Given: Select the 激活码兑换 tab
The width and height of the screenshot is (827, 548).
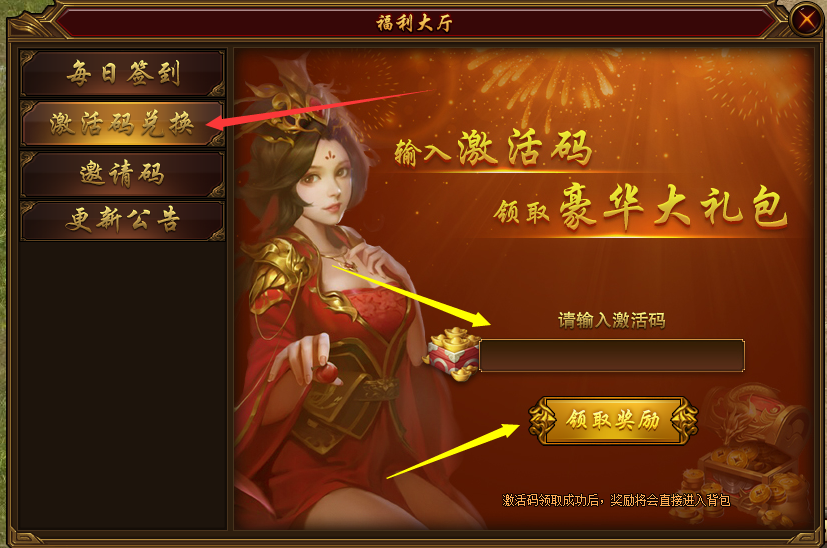Looking at the screenshot, I should (x=122, y=123).
